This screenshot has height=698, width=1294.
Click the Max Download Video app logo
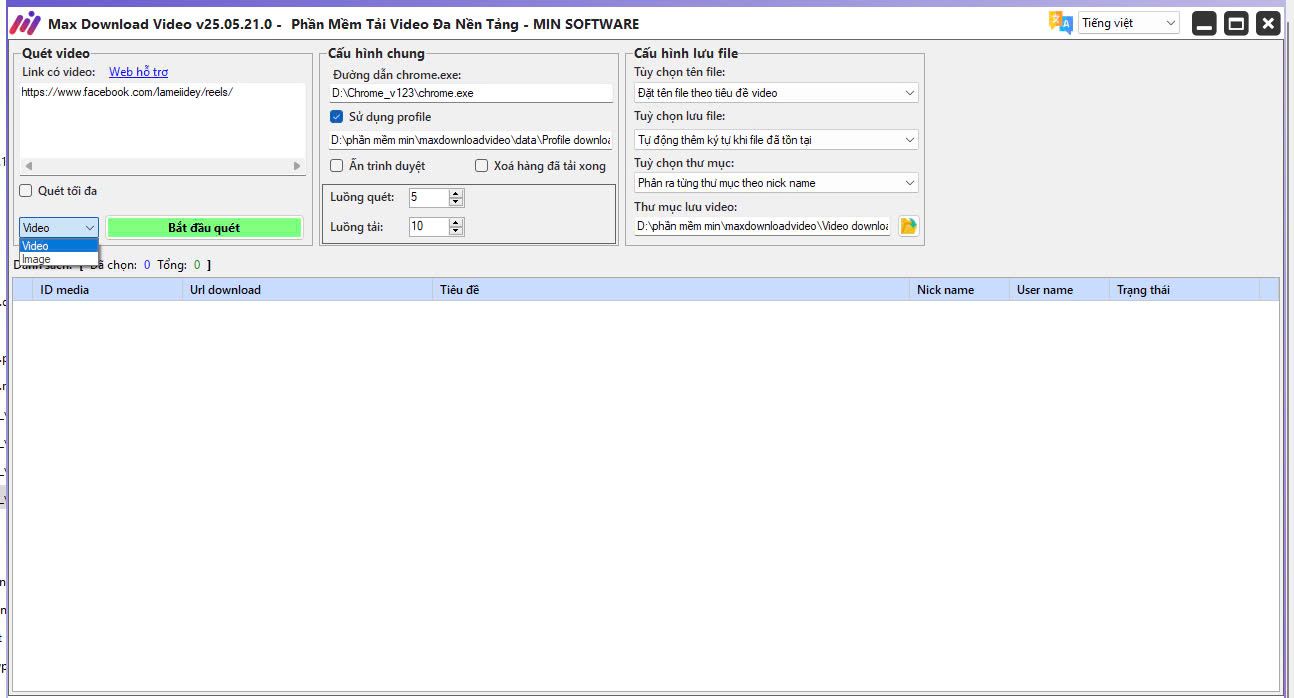pos(24,23)
